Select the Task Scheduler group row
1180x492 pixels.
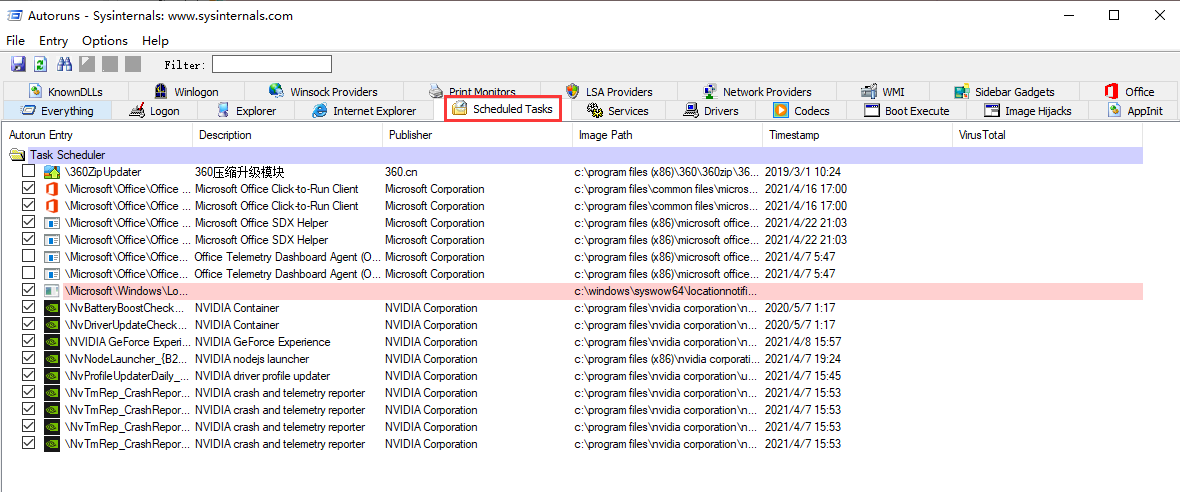[575, 155]
